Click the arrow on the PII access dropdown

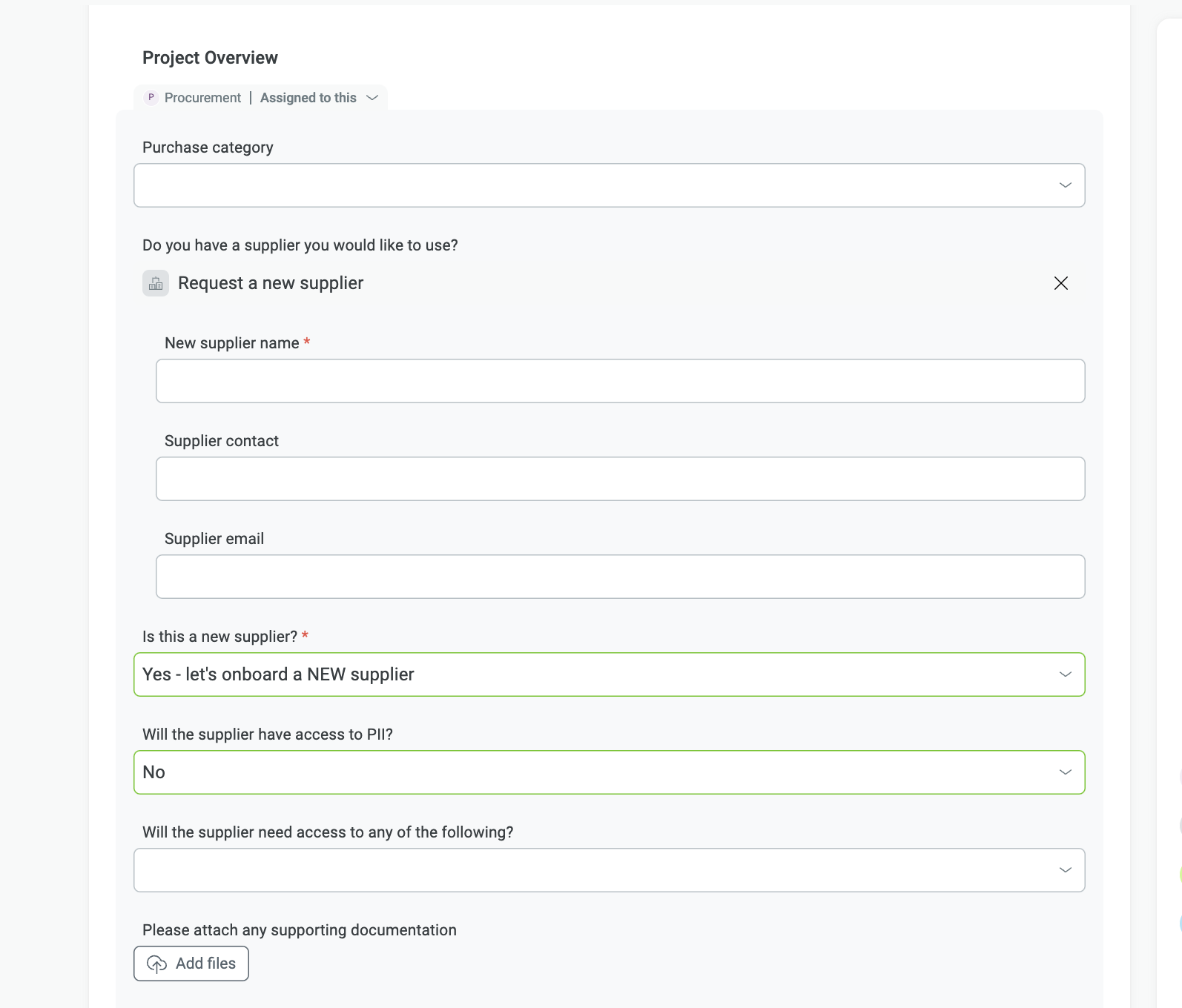tap(1066, 772)
